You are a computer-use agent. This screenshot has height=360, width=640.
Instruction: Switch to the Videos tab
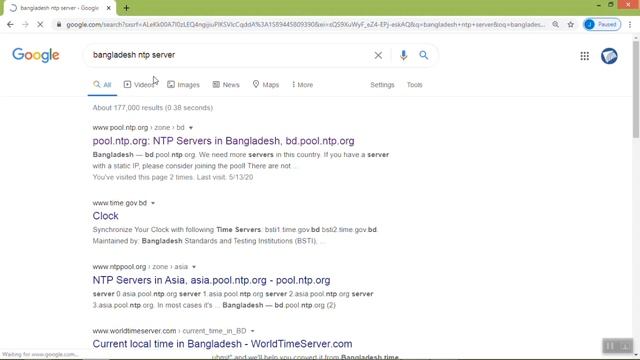click(139, 84)
